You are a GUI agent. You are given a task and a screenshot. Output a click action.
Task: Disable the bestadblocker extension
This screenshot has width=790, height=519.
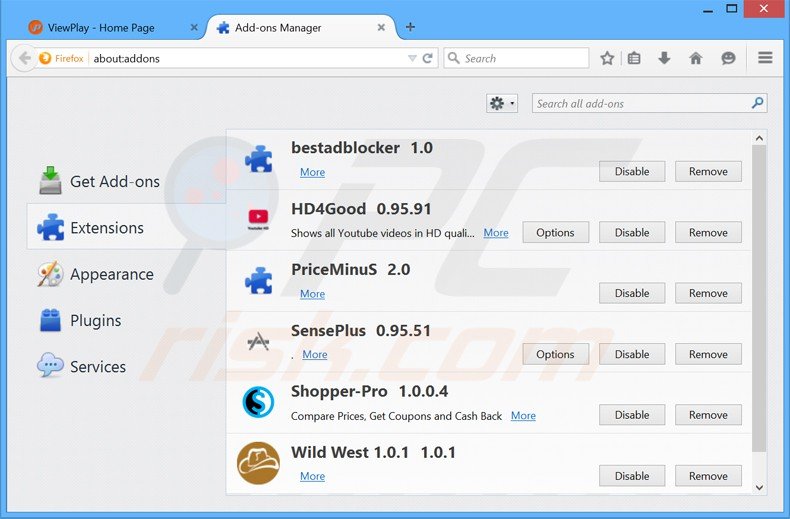pyautogui.click(x=632, y=171)
